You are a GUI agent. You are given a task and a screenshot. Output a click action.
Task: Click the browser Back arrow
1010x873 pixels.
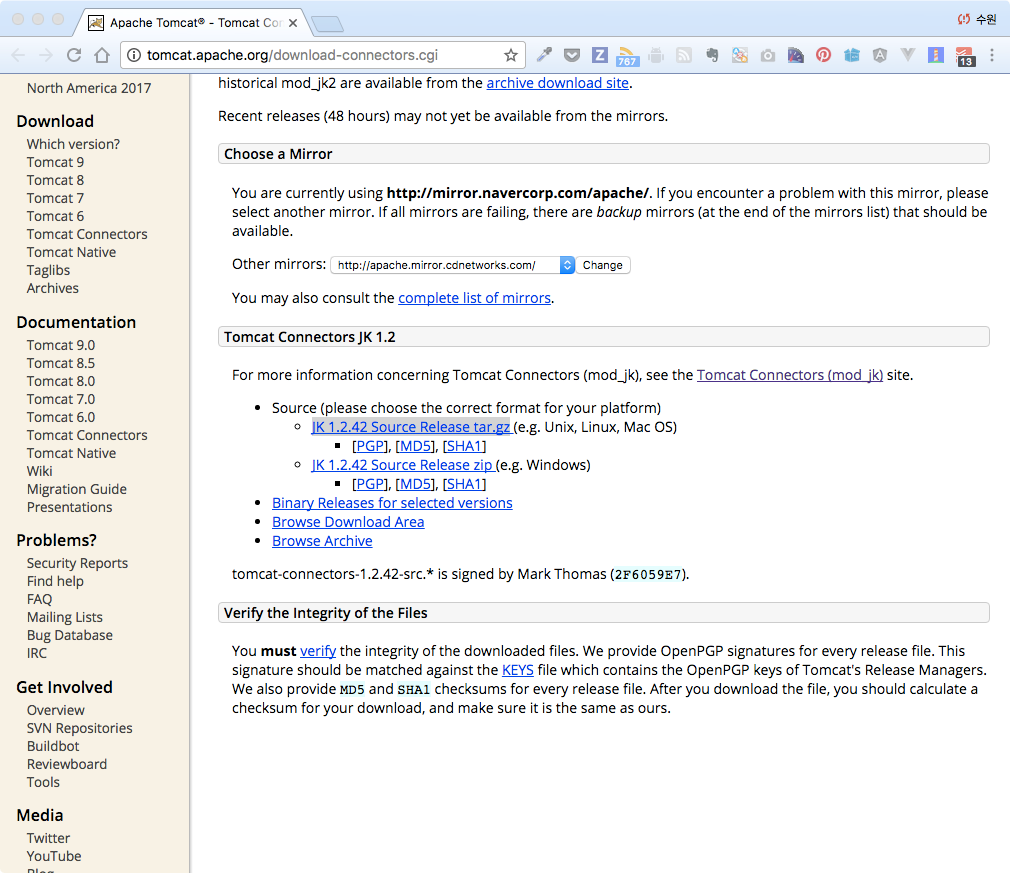(x=18, y=55)
